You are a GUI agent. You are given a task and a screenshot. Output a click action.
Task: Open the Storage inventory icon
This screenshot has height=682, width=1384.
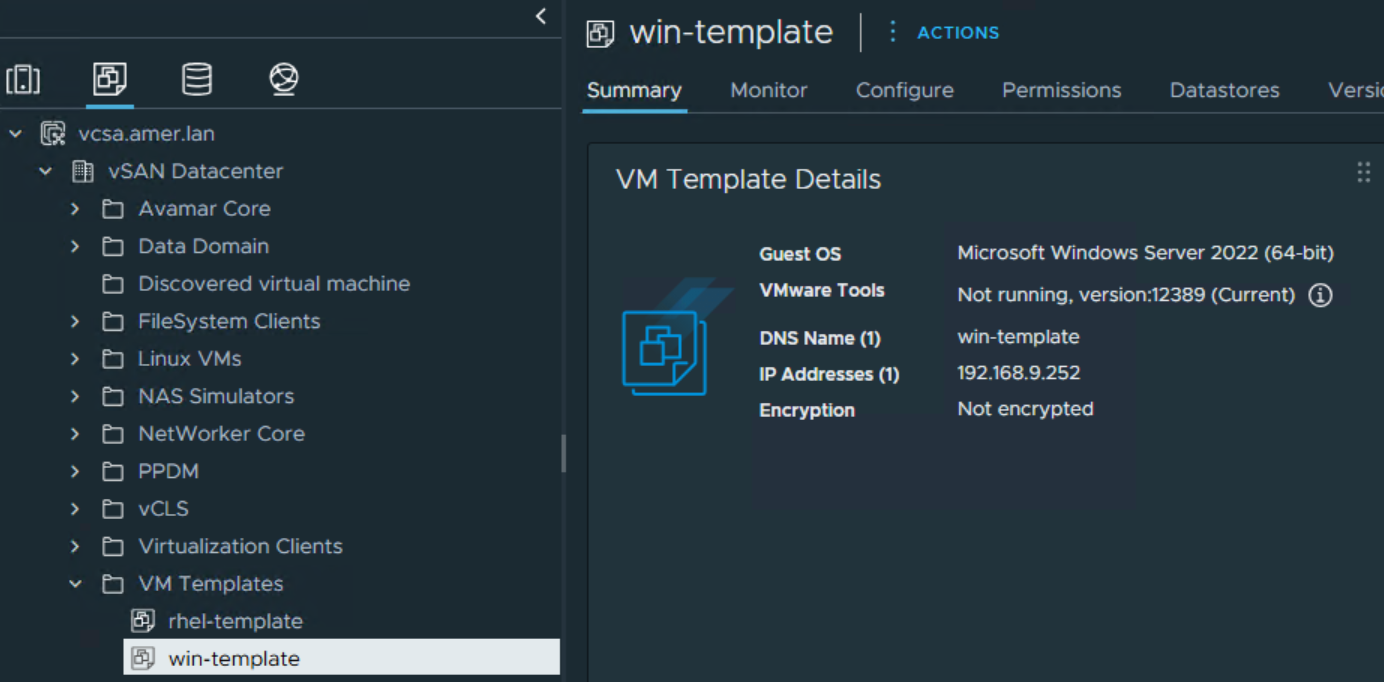coord(196,79)
